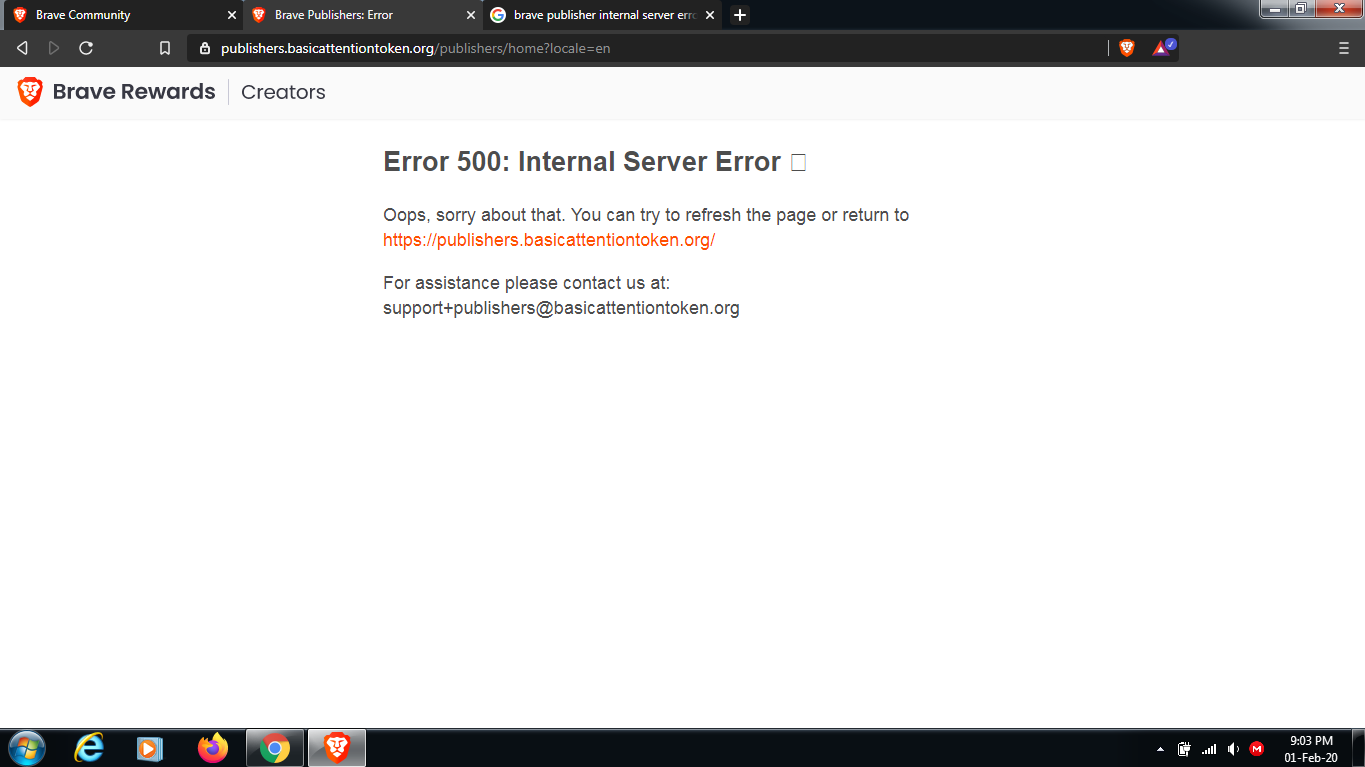Open a new tab with the plus button
Image resolution: width=1365 pixels, height=767 pixels.
pyautogui.click(x=740, y=15)
